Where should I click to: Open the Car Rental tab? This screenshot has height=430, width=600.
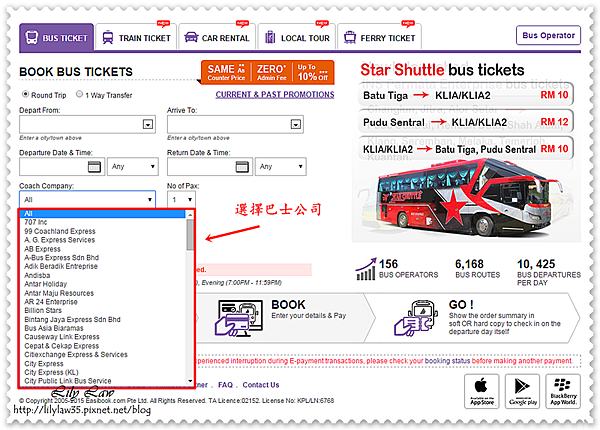click(217, 37)
